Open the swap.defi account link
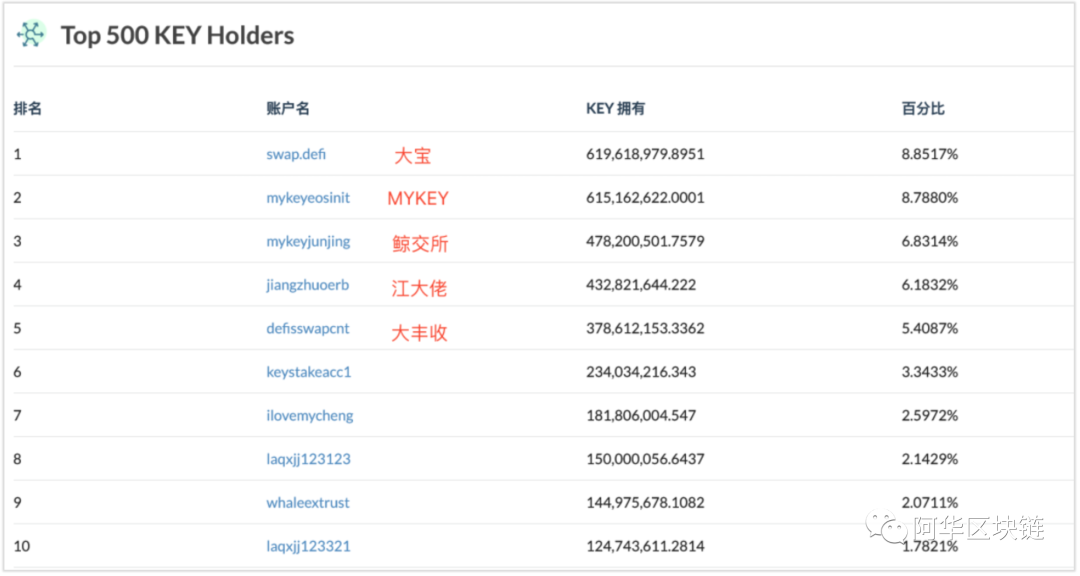The height and width of the screenshot is (576, 1080). (x=296, y=154)
